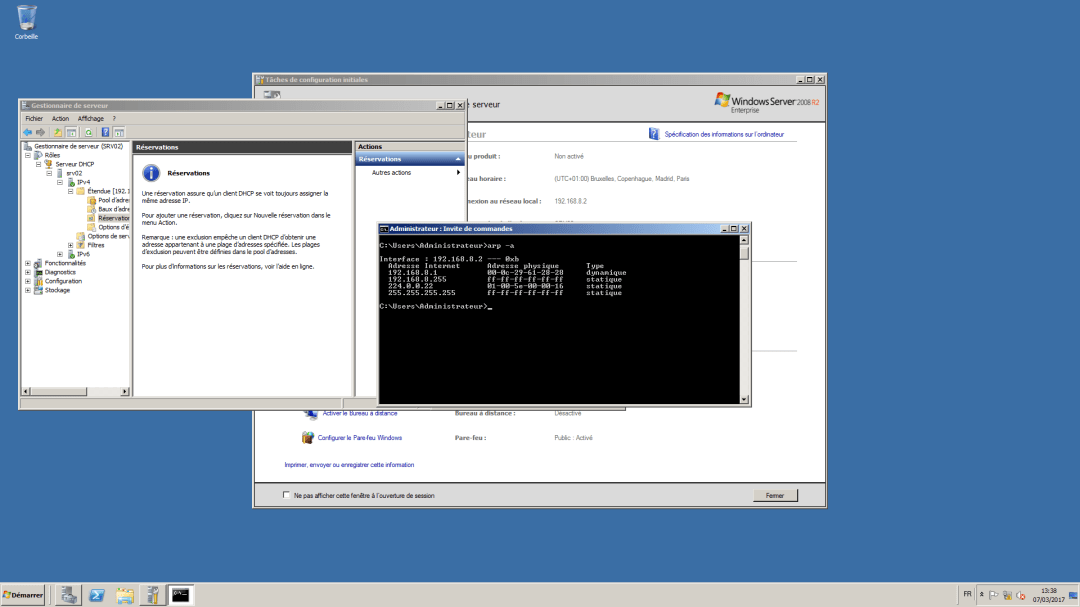Select the Pool d'adresses node in the DHCP tree
1080x607 pixels.
(x=110, y=201)
